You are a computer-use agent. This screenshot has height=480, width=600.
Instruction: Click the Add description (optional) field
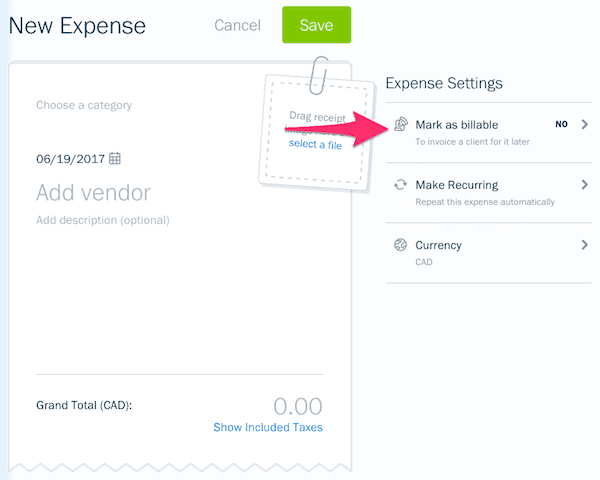point(103,220)
